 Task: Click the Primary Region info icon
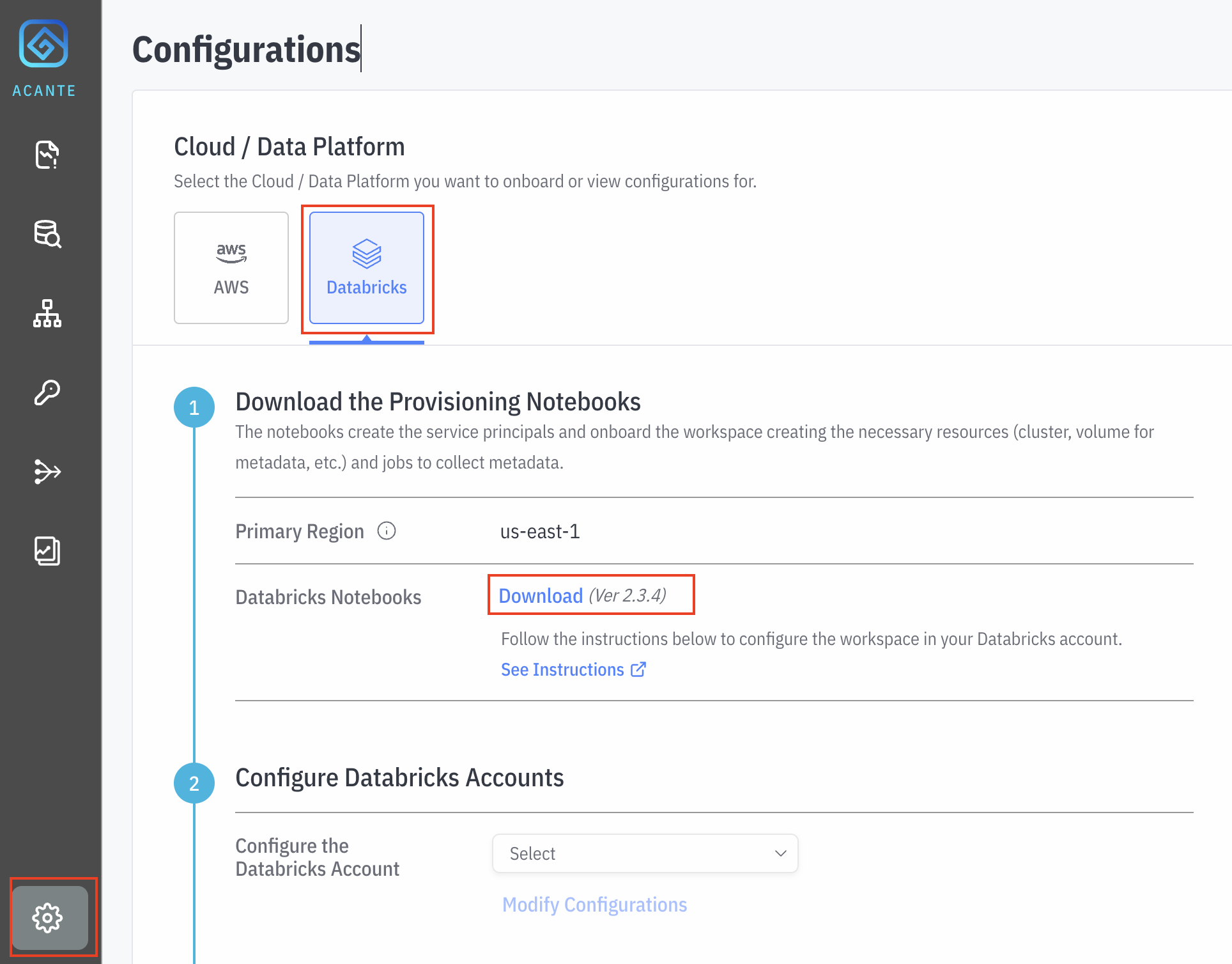[x=387, y=531]
